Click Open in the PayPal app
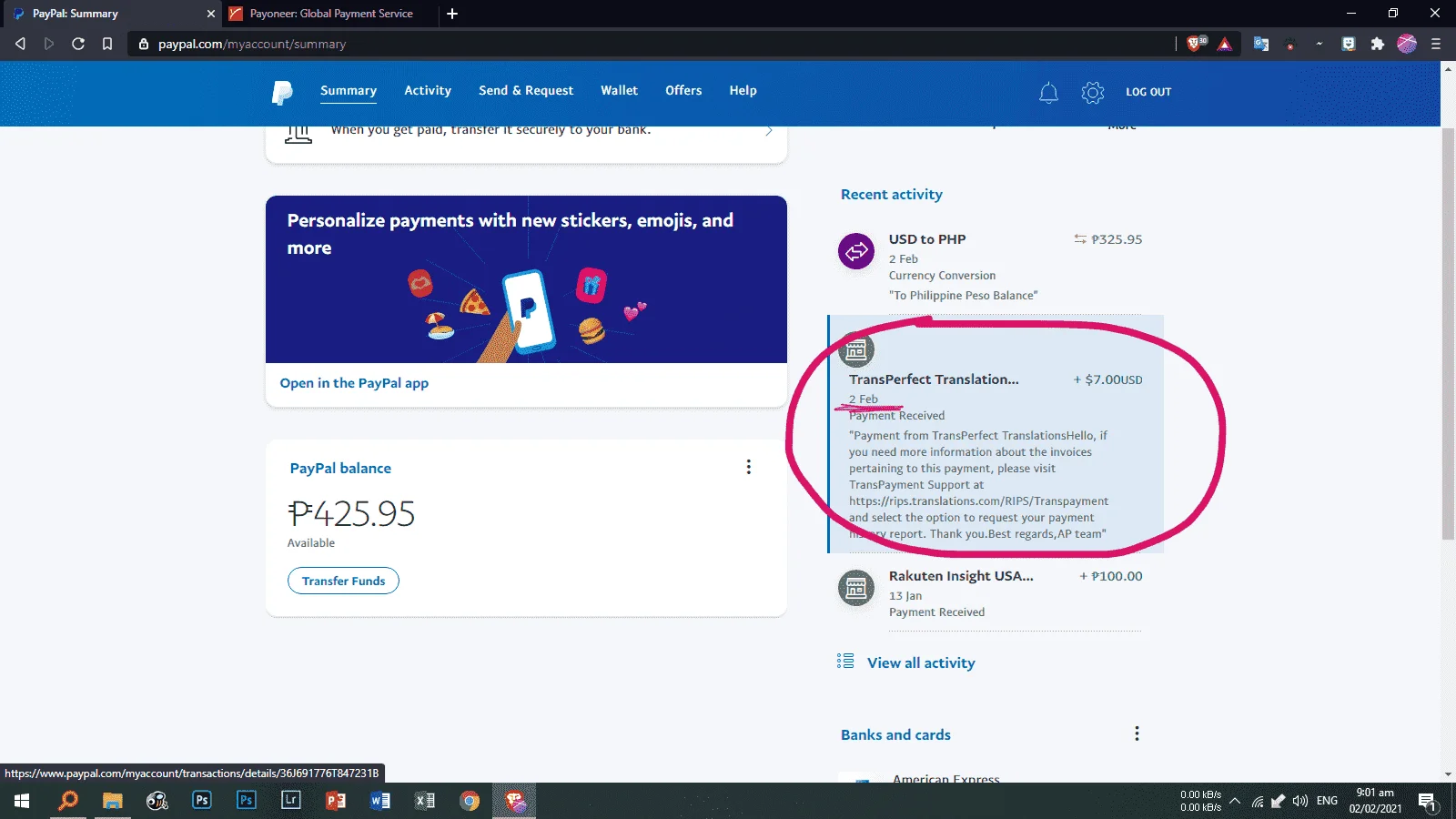1456x819 pixels. click(x=354, y=383)
